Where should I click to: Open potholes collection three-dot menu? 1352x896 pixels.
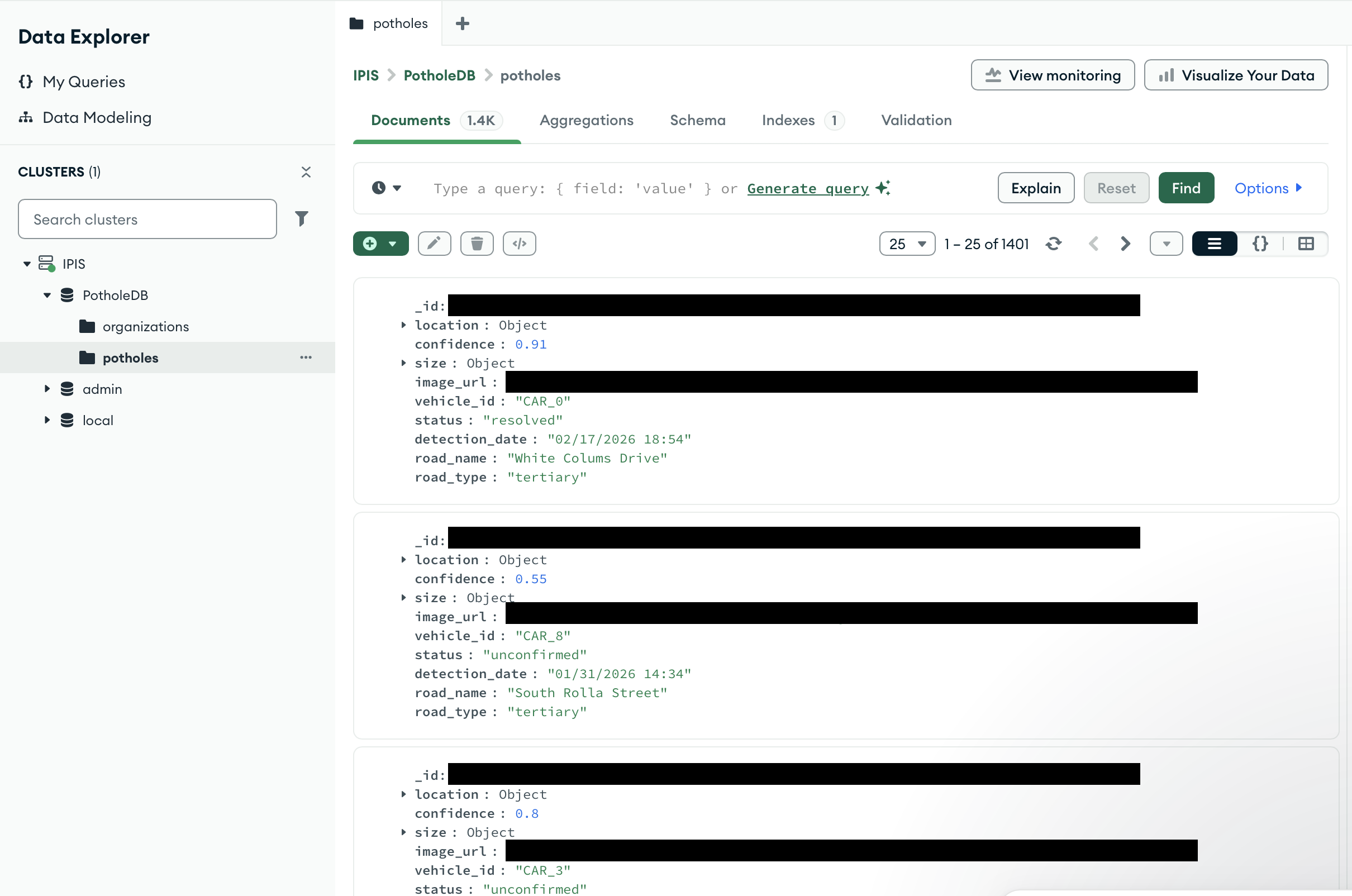coord(306,358)
